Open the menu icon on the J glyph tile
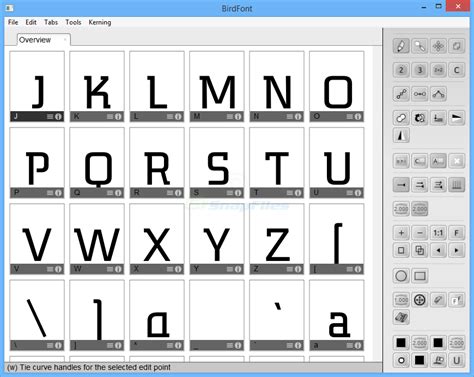The image size is (474, 377). click(50, 117)
